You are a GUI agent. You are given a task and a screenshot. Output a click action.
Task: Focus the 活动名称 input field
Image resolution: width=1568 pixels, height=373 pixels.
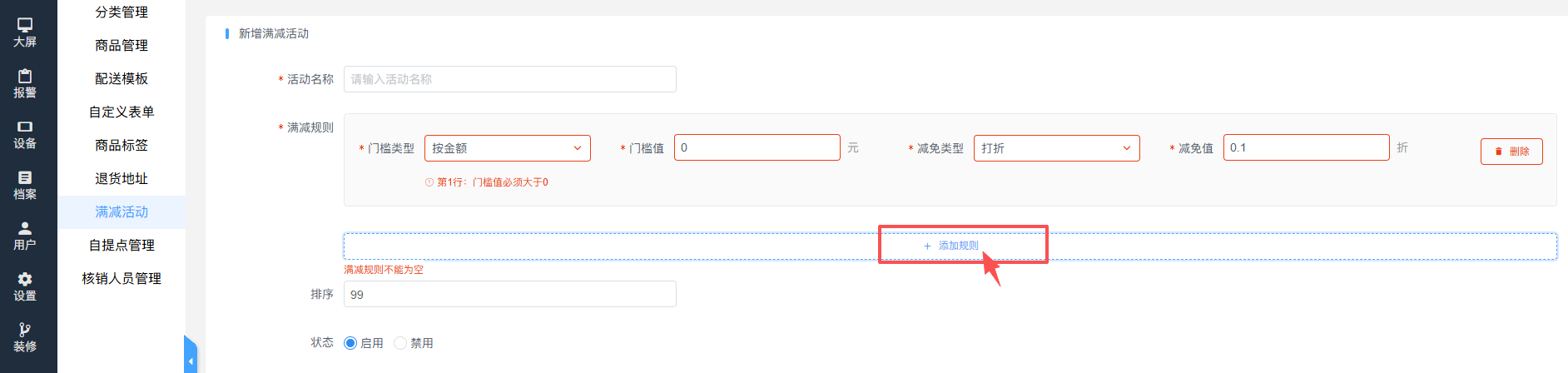pyautogui.click(x=510, y=79)
